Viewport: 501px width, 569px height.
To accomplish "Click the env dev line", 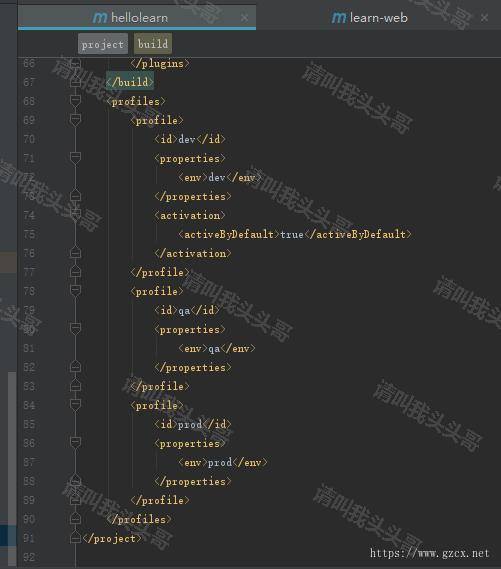I will pyautogui.click(x=220, y=177).
